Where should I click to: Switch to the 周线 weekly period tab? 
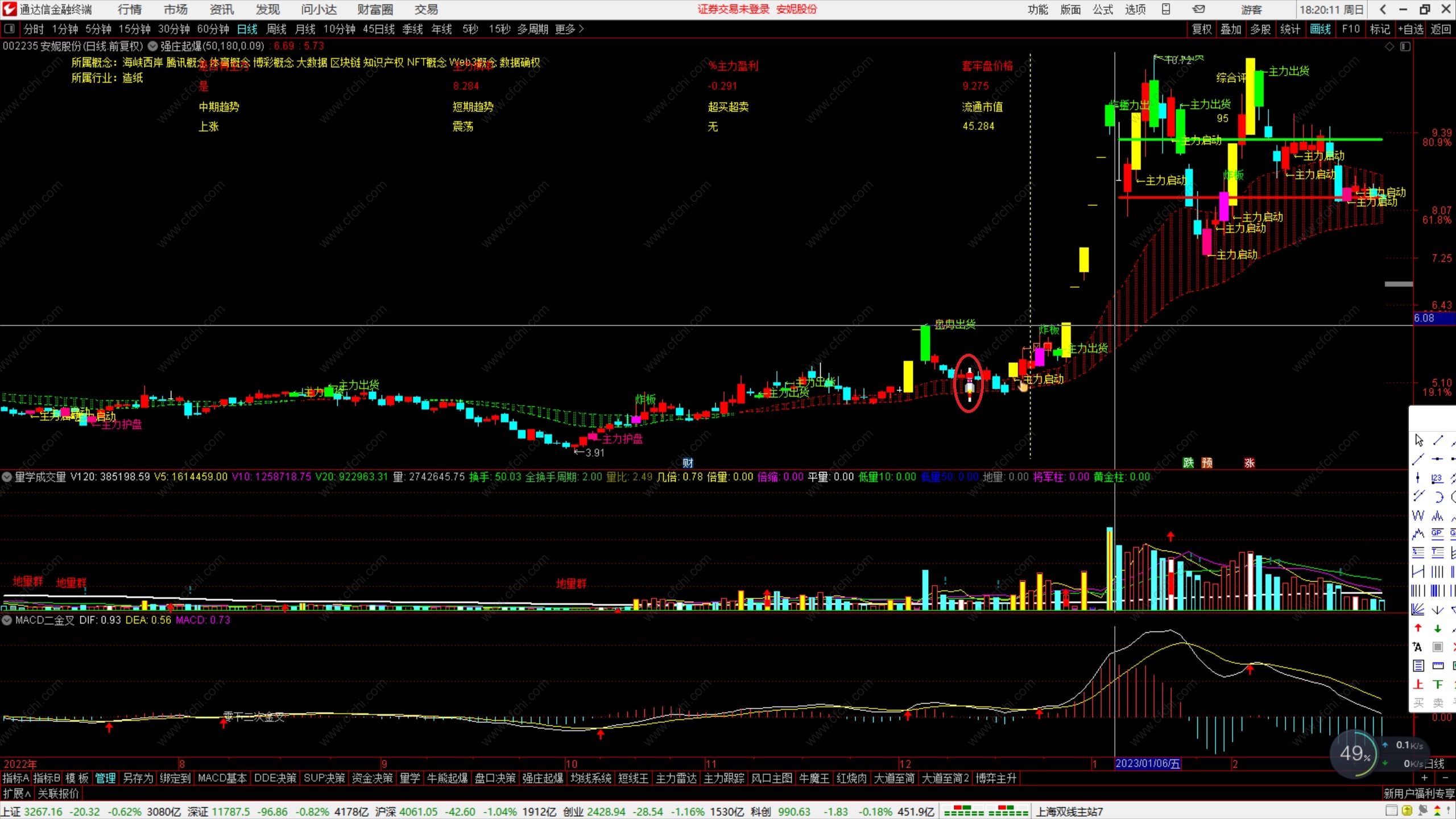276,29
